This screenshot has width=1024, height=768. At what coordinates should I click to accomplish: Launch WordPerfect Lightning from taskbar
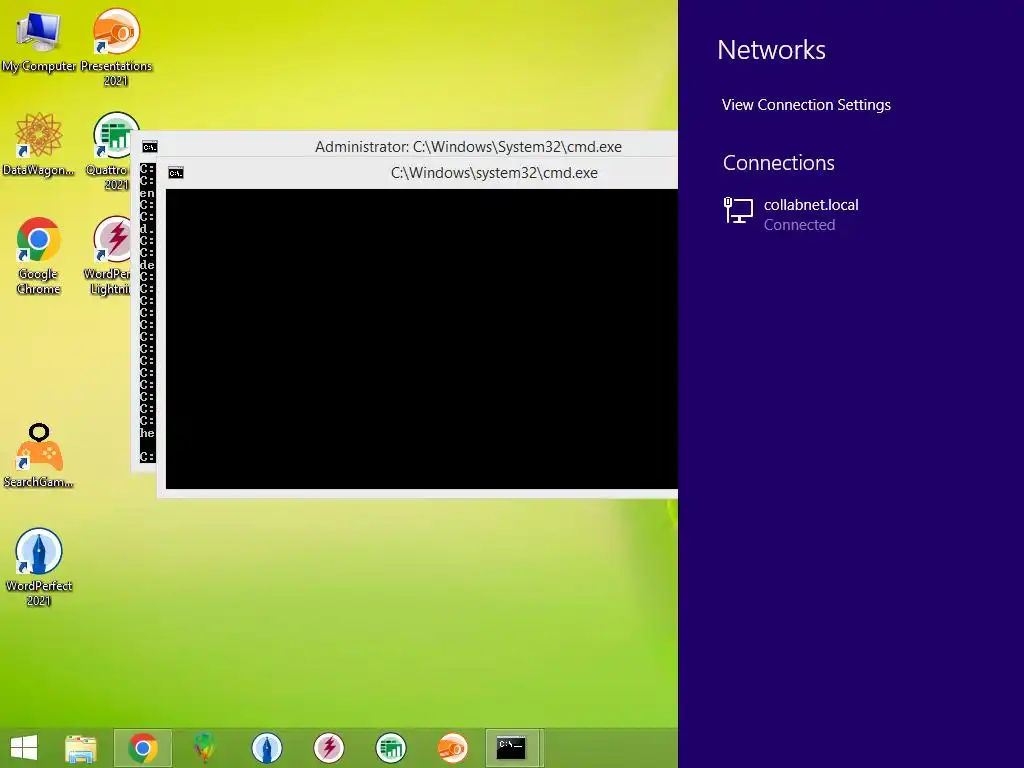[328, 748]
